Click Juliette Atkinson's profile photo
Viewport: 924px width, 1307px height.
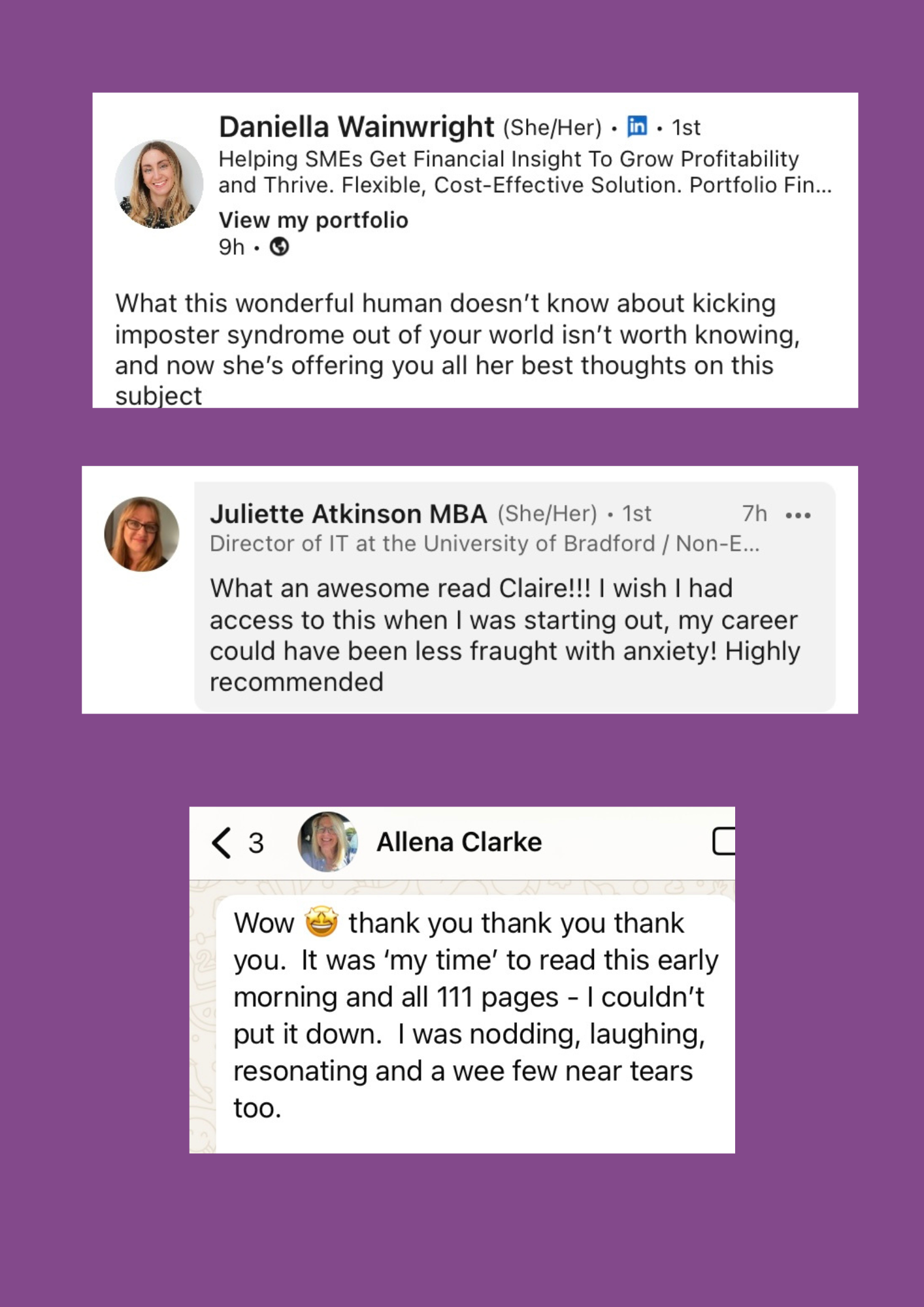point(142,534)
